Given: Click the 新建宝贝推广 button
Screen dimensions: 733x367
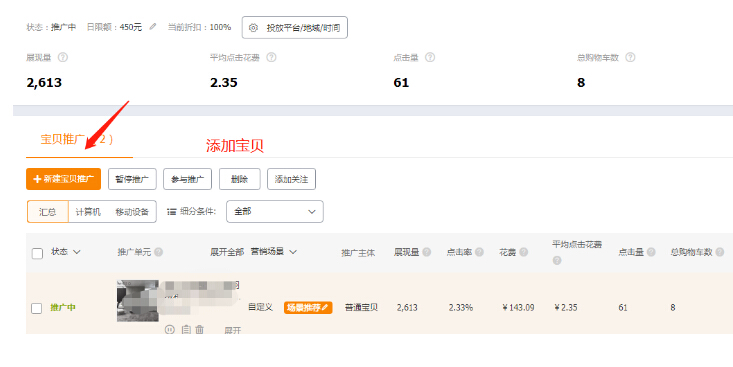Looking at the screenshot, I should pyautogui.click(x=64, y=179).
